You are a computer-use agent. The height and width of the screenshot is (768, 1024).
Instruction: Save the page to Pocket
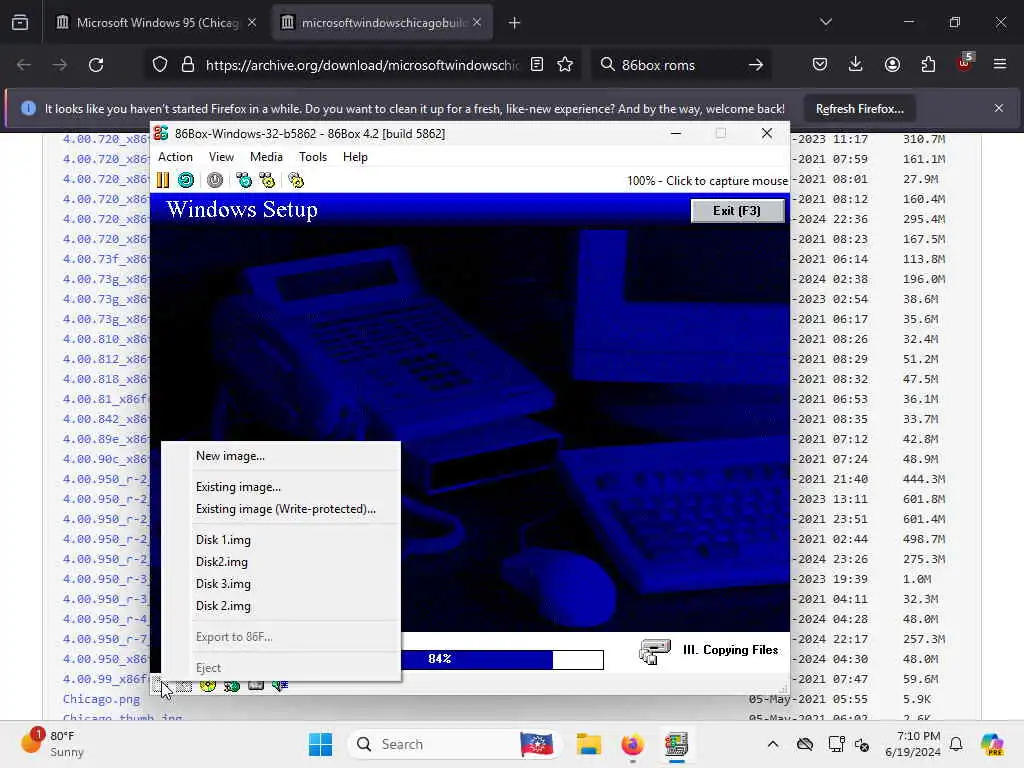(x=820, y=65)
